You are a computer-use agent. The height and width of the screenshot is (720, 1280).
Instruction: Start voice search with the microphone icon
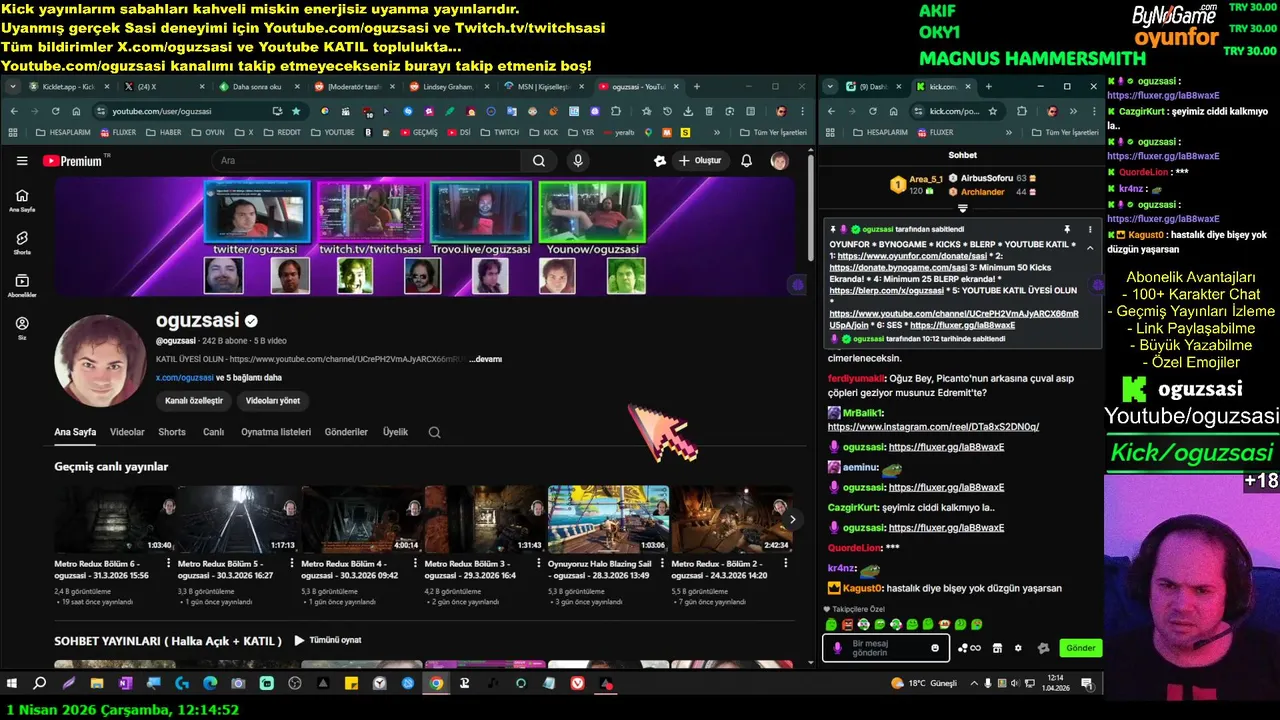[578, 161]
